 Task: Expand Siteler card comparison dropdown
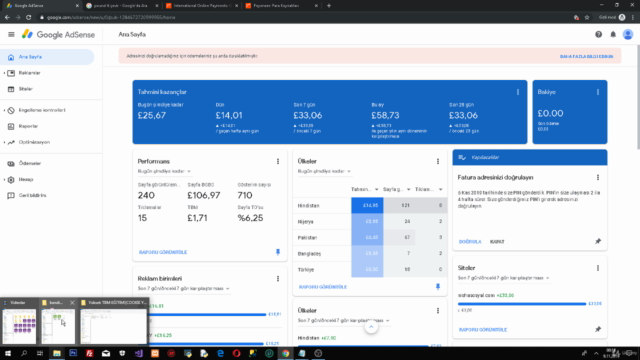[503, 278]
